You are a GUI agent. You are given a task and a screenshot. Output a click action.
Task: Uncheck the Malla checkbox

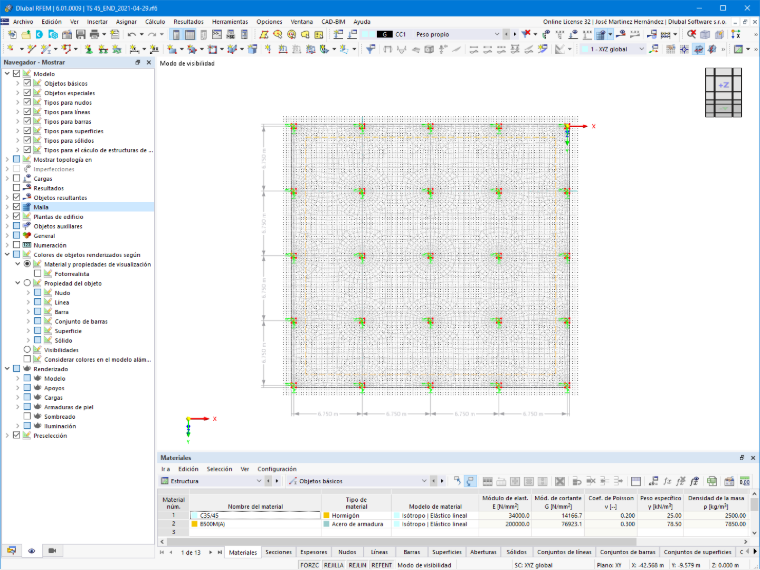point(16,207)
